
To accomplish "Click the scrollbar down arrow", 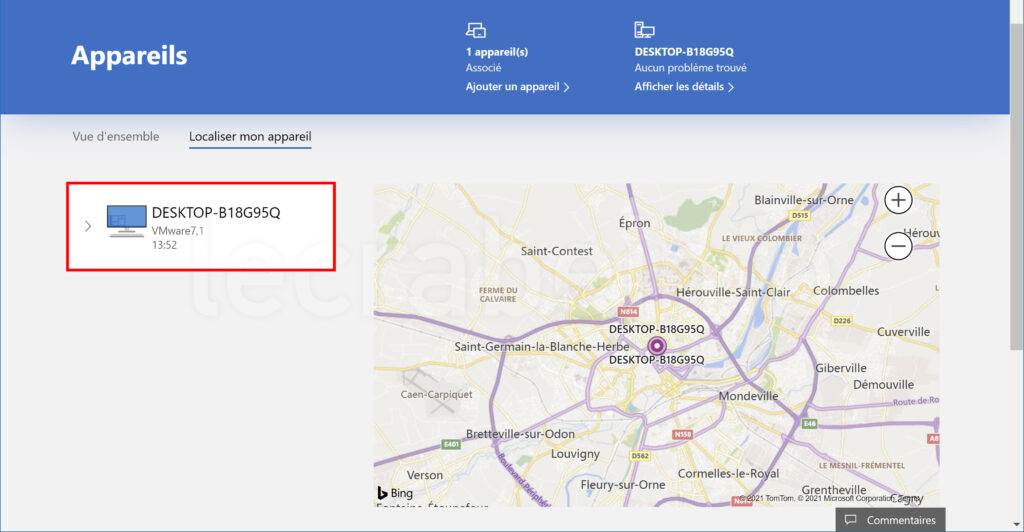I will click(x=1017, y=525).
